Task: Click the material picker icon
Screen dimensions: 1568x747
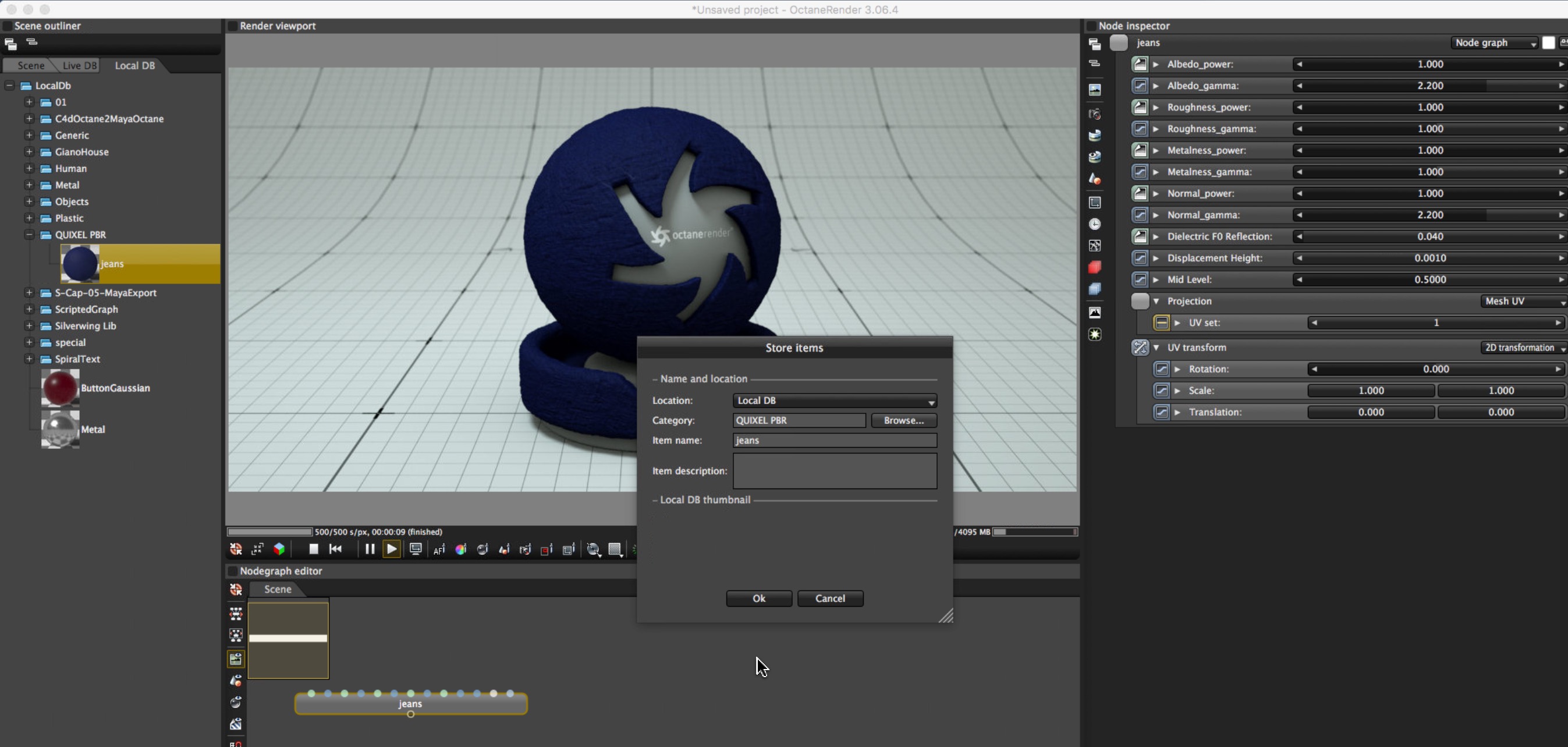Action: [483, 550]
